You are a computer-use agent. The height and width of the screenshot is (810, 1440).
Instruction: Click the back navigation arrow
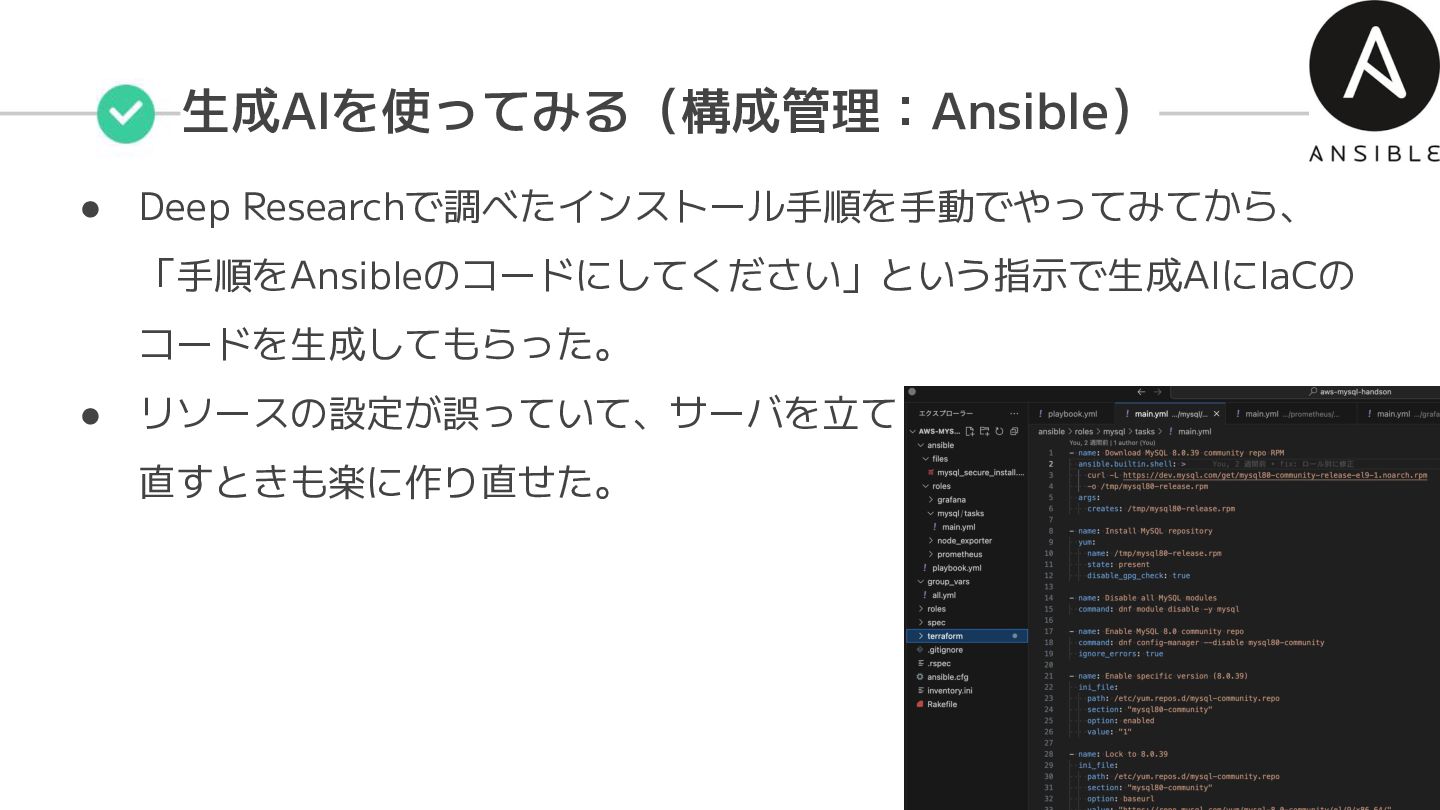(1141, 392)
